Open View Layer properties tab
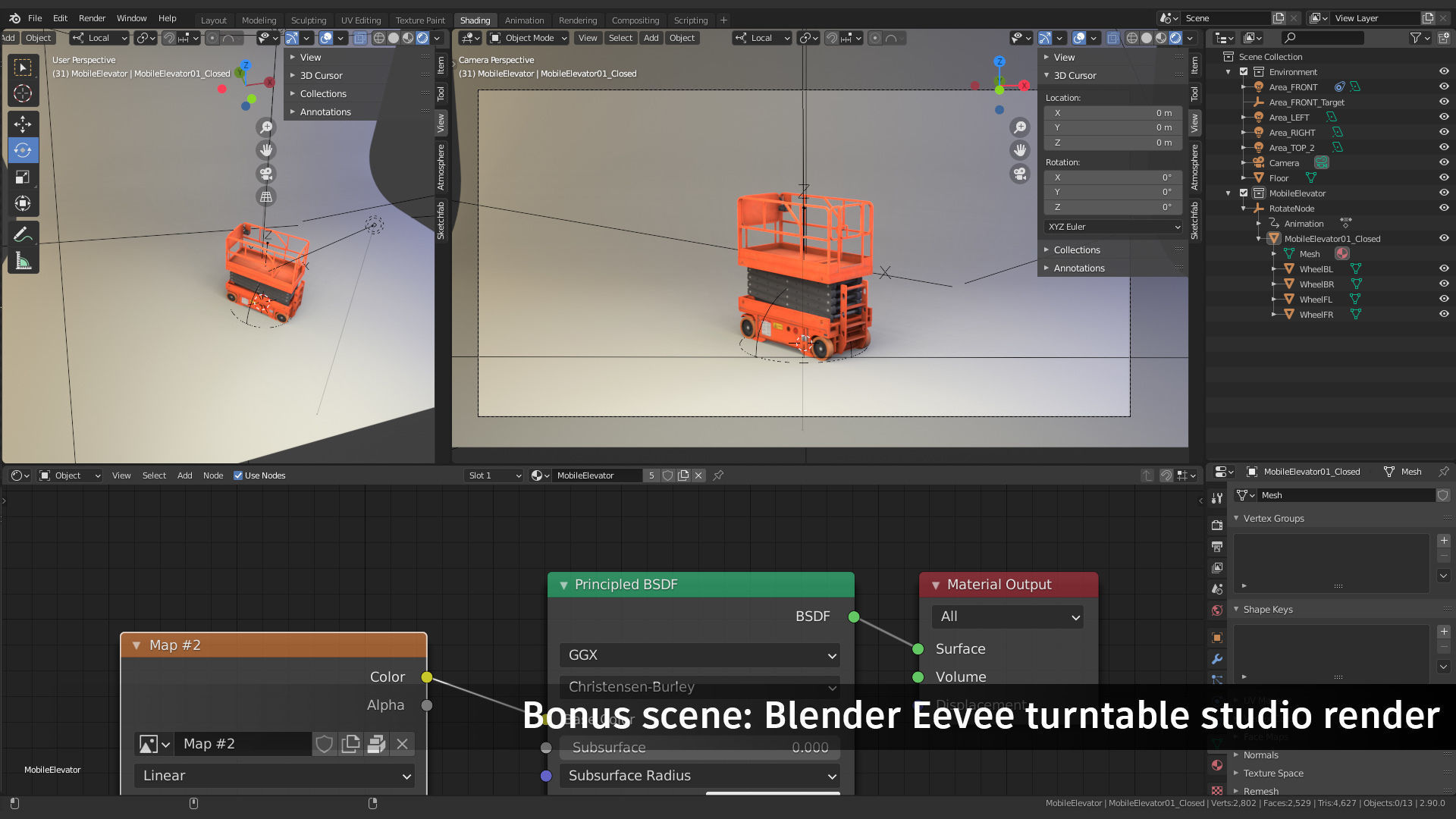This screenshot has height=819, width=1456. pos(1217,567)
